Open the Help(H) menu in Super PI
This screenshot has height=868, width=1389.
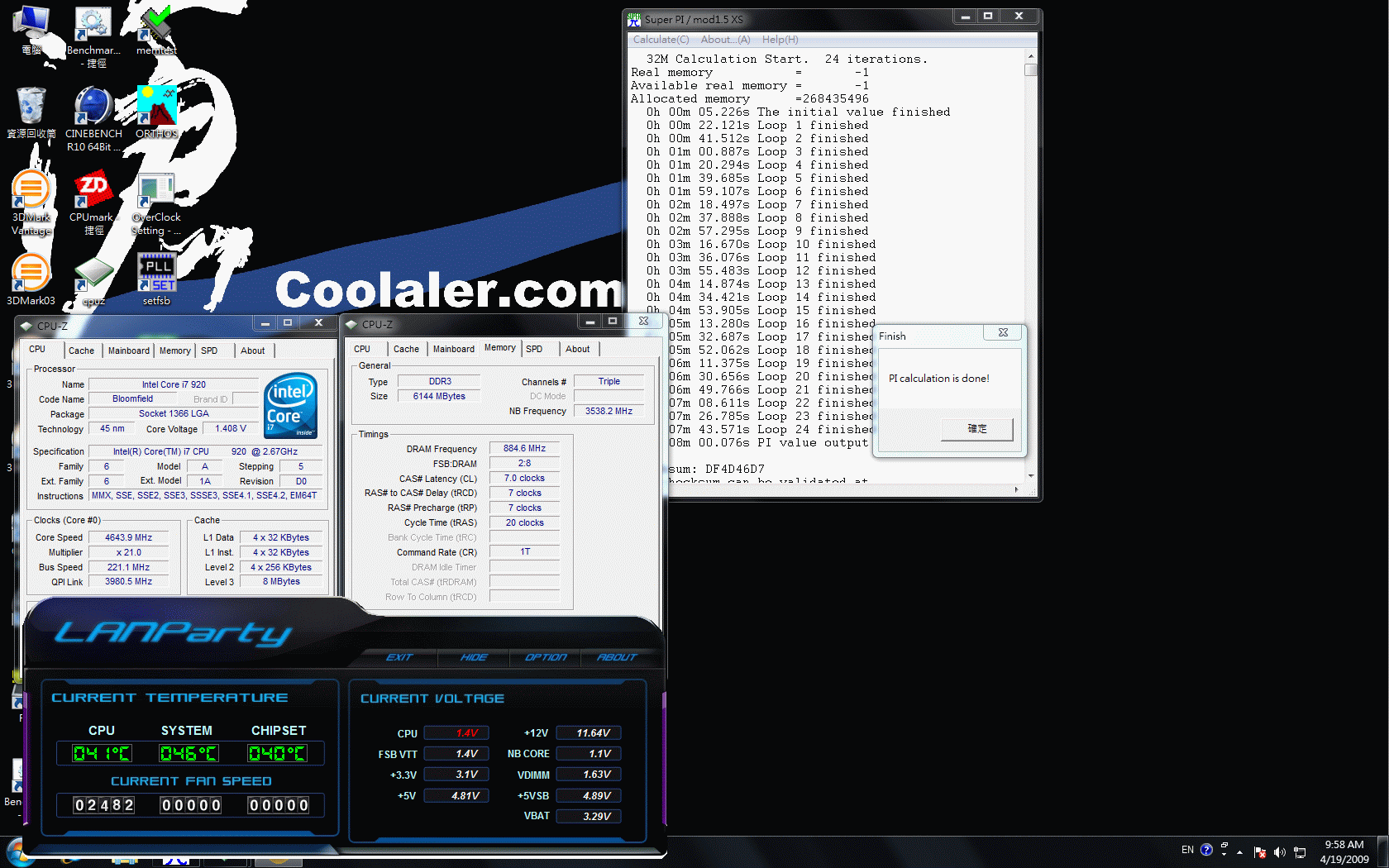coord(780,40)
